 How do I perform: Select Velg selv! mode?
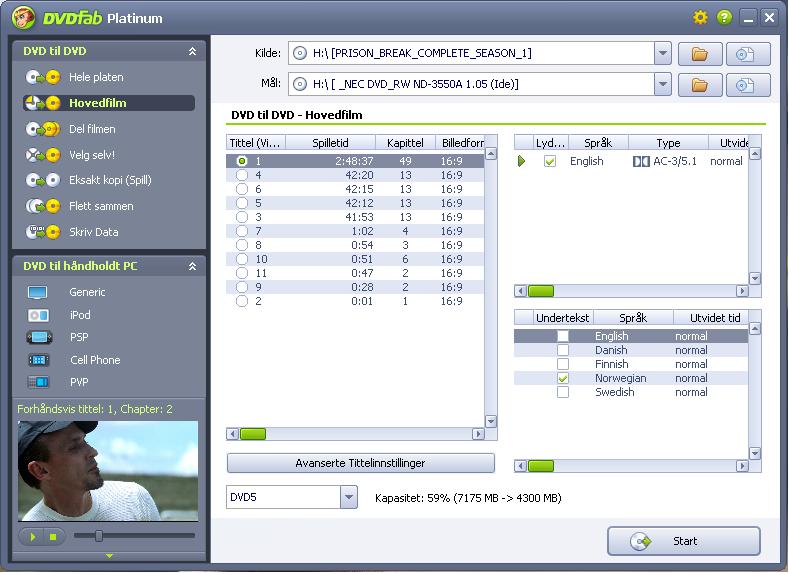coord(92,155)
